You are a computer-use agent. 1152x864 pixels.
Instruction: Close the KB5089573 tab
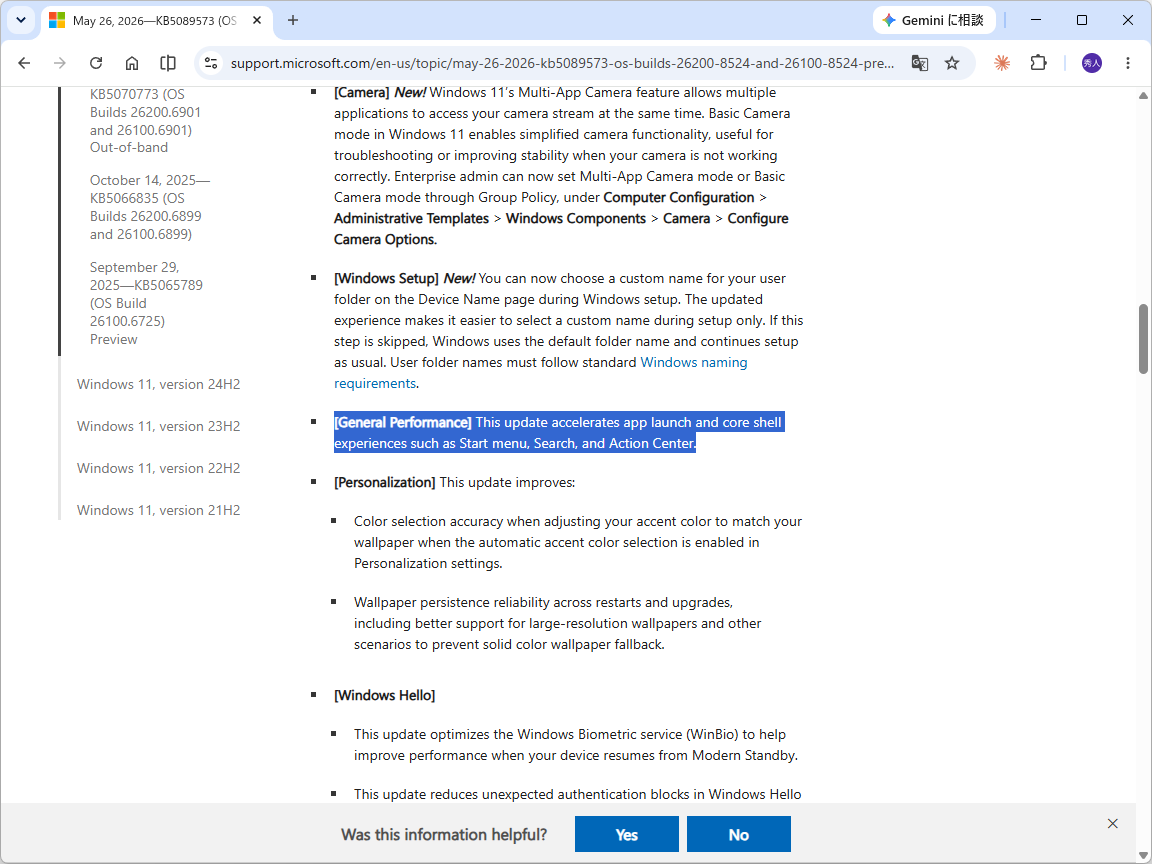[x=257, y=20]
